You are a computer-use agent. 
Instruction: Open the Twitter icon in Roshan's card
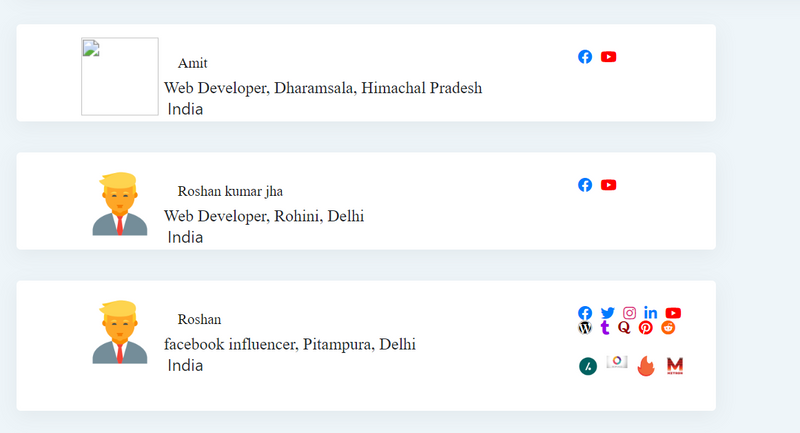[x=608, y=313]
